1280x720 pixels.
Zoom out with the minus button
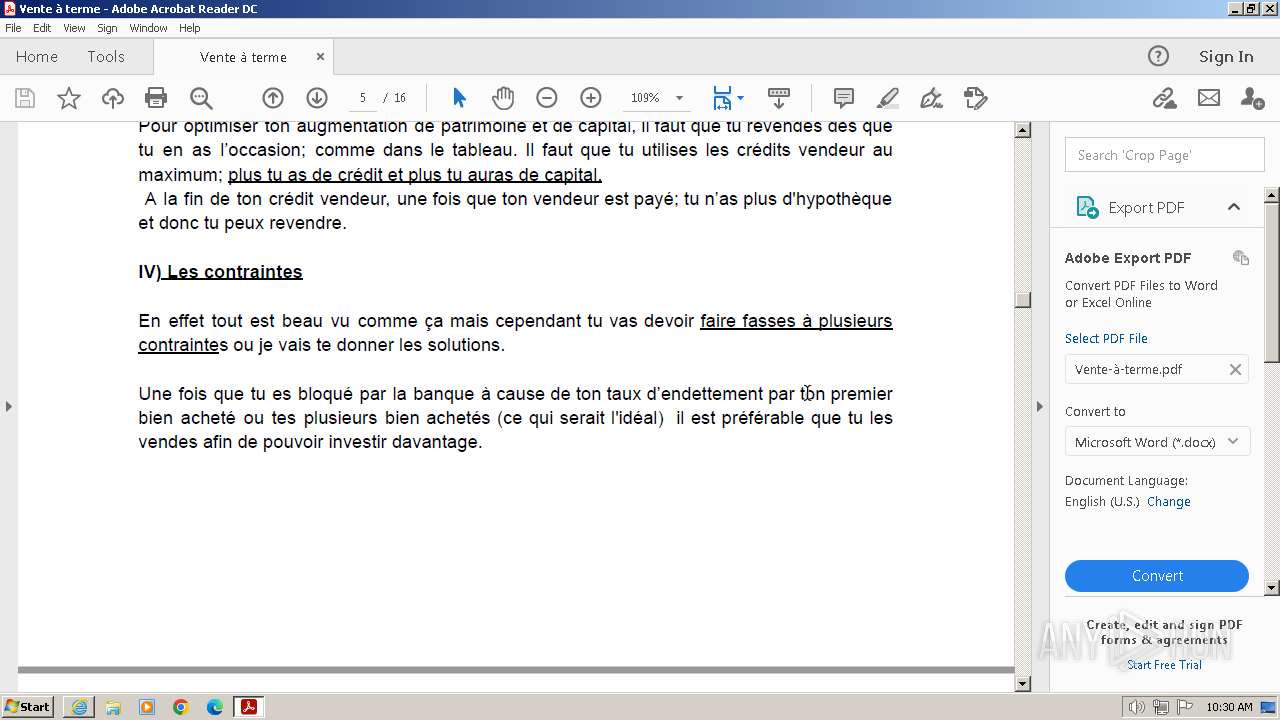pyautogui.click(x=547, y=98)
